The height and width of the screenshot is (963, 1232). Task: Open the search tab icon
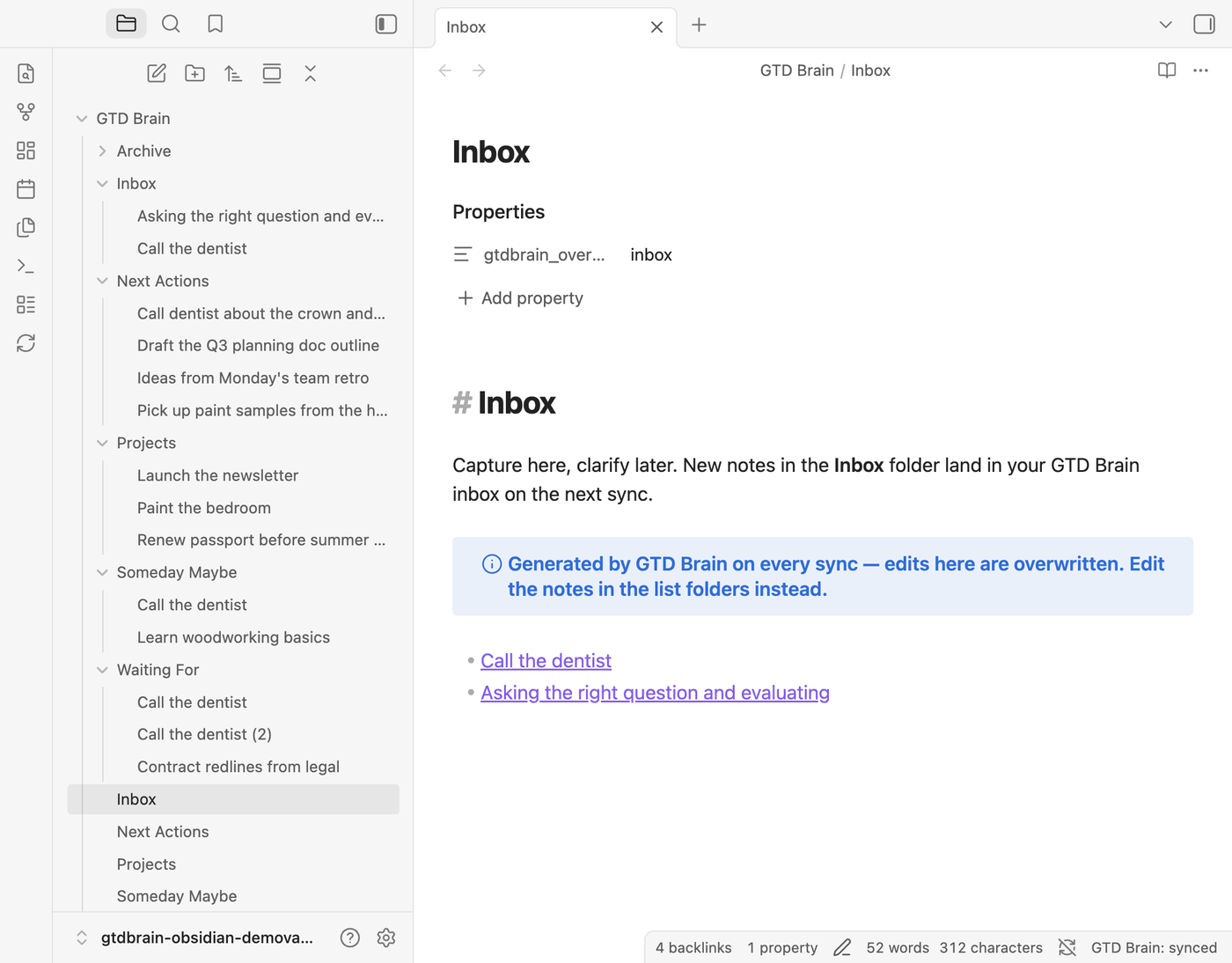click(171, 24)
